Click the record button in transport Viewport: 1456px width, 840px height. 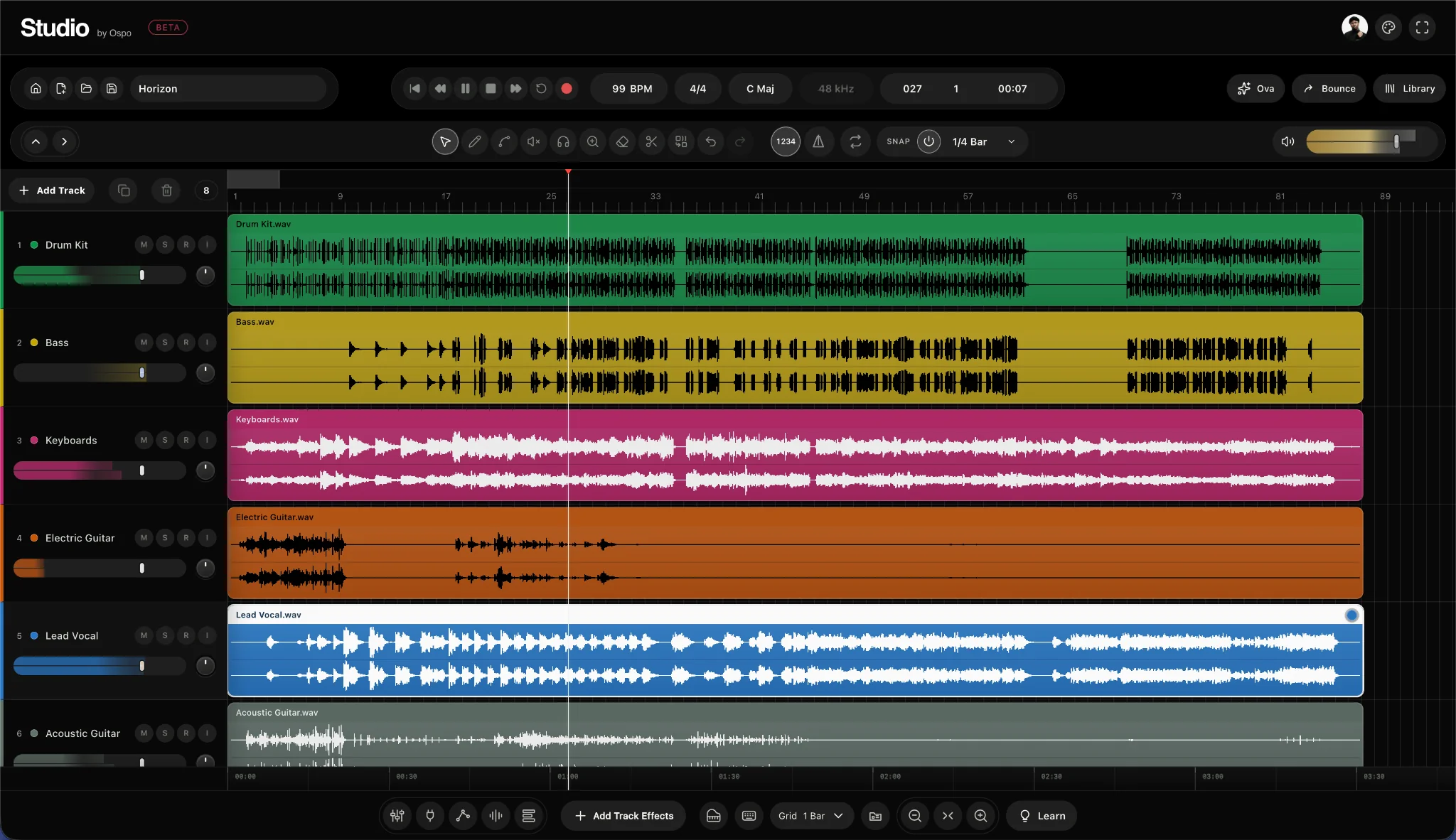567,89
